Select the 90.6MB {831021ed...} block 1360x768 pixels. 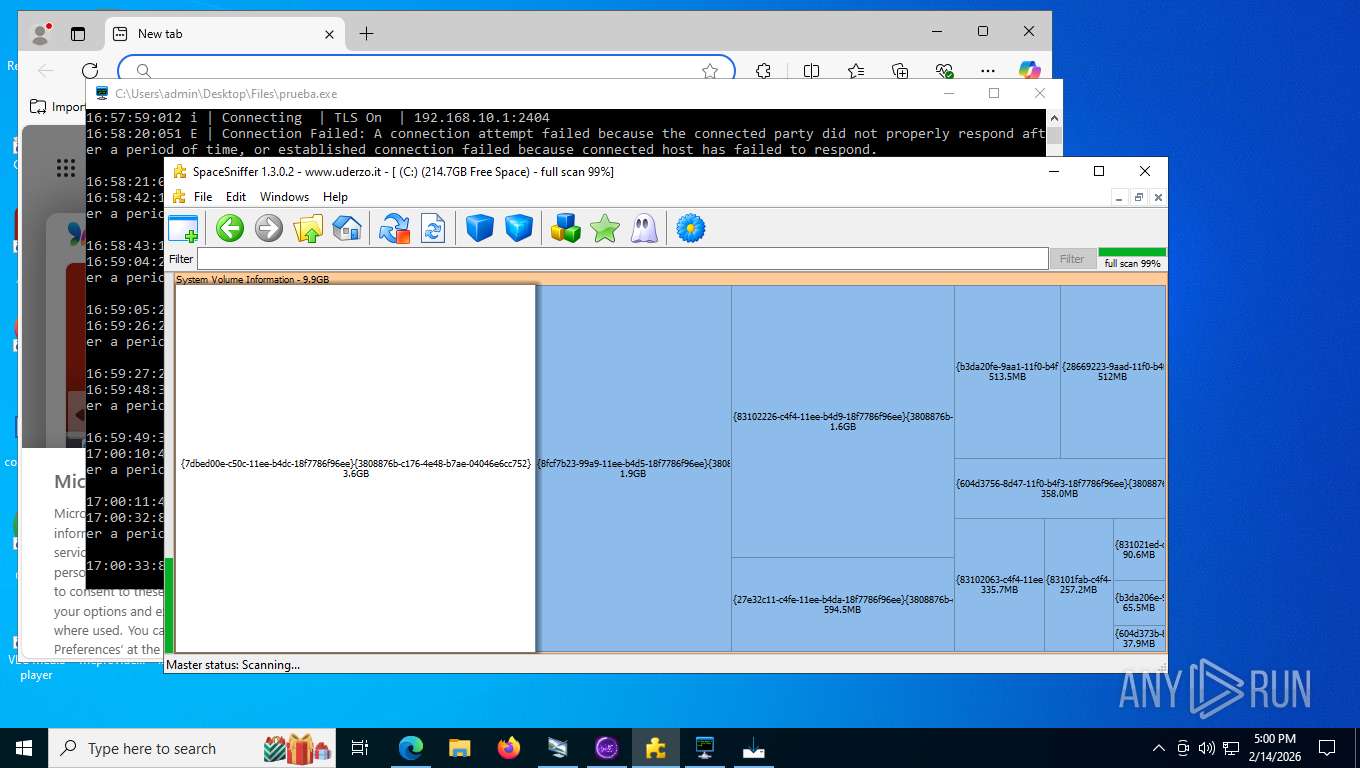pyautogui.click(x=1139, y=549)
